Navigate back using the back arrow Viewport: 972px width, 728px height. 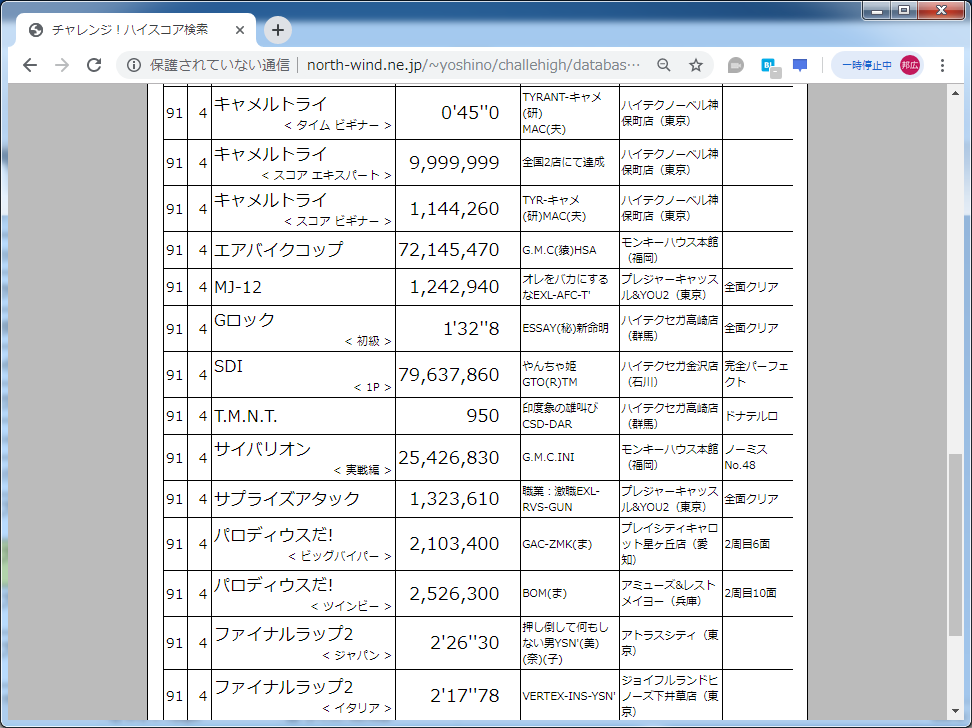tap(30, 64)
